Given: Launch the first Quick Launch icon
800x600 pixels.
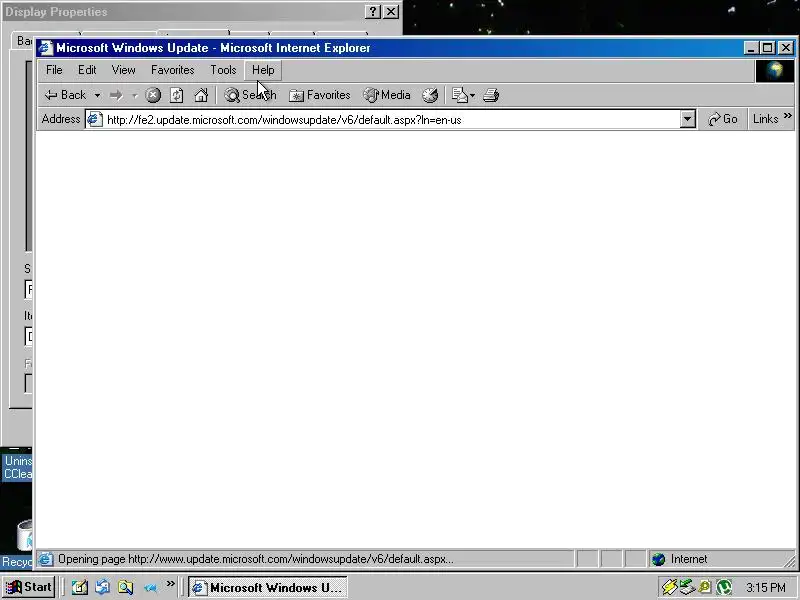Looking at the screenshot, I should (80, 588).
